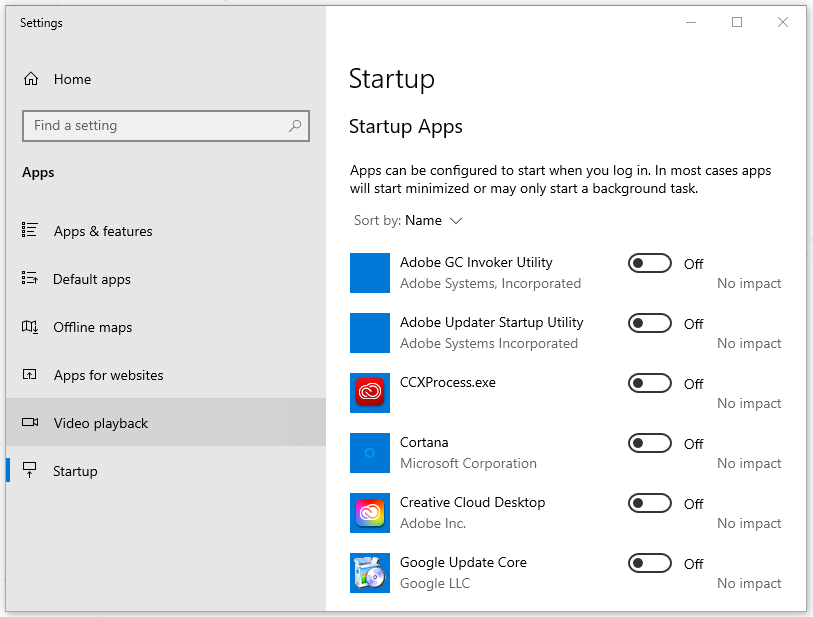Click the Home house icon

31,79
